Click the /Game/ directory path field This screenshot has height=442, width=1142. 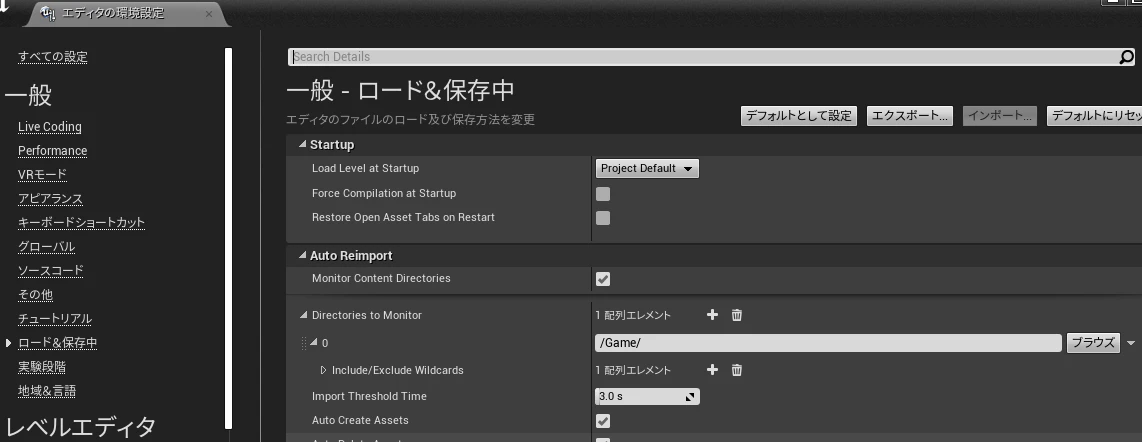828,343
